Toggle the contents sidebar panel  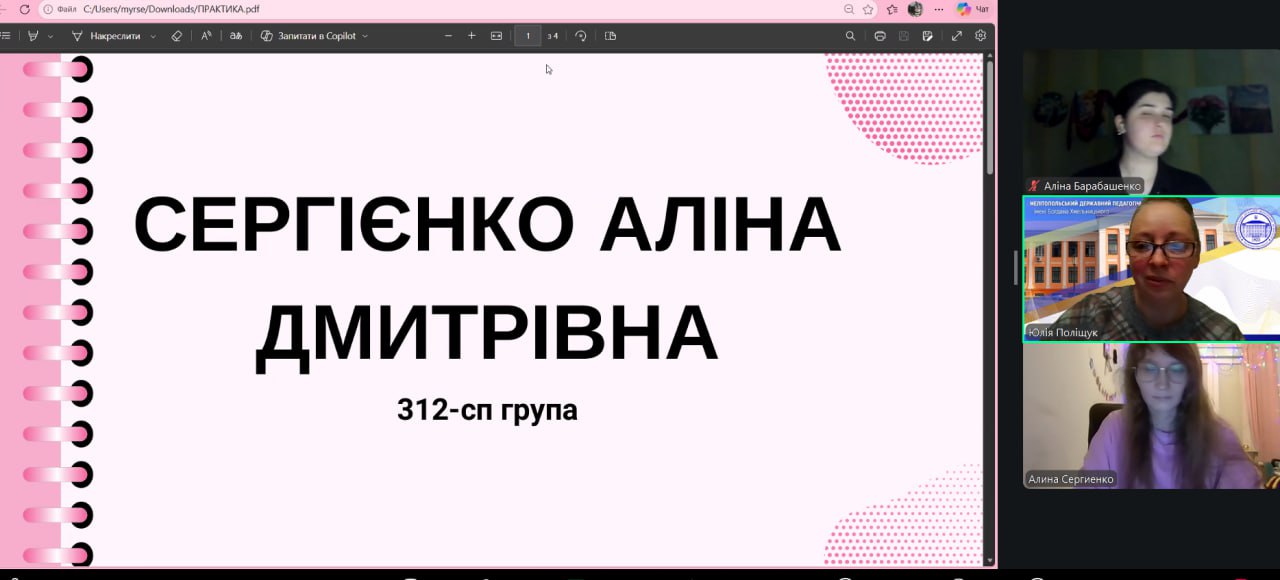tap(6, 36)
